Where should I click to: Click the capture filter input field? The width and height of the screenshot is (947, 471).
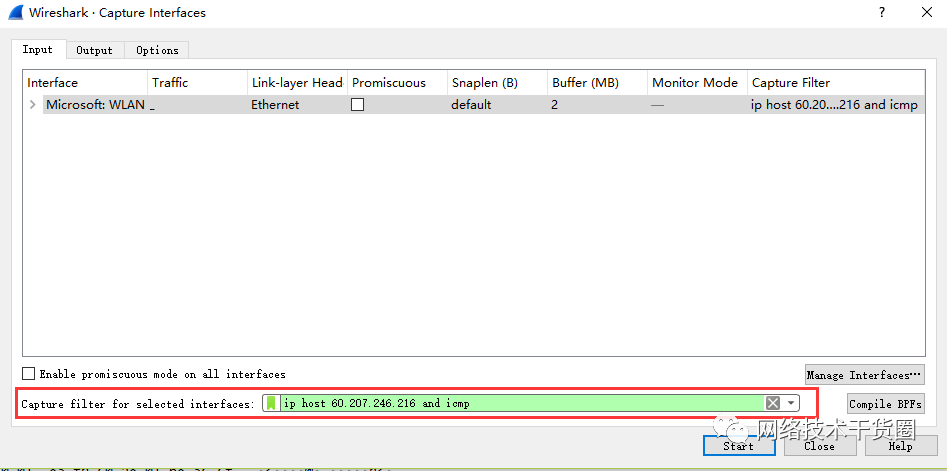click(x=522, y=403)
